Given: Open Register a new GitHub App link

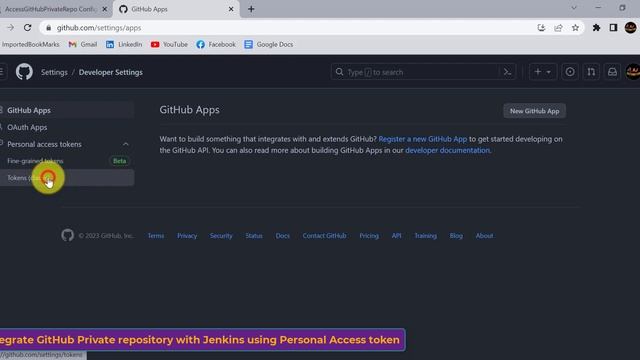Looking at the screenshot, I should click(x=422, y=139).
